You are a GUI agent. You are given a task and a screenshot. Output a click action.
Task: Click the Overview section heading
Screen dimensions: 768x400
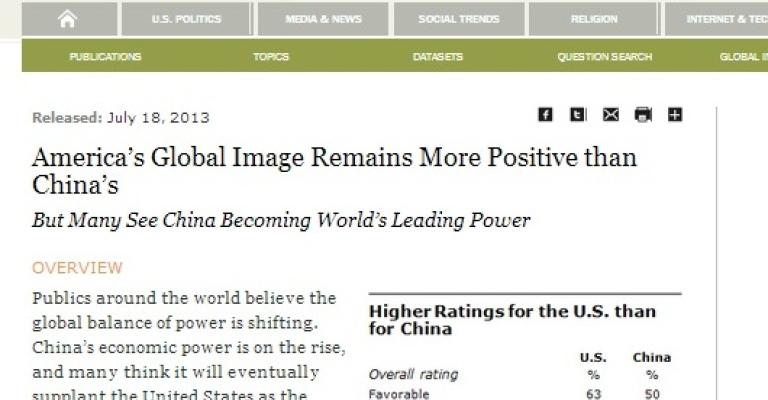[77, 268]
